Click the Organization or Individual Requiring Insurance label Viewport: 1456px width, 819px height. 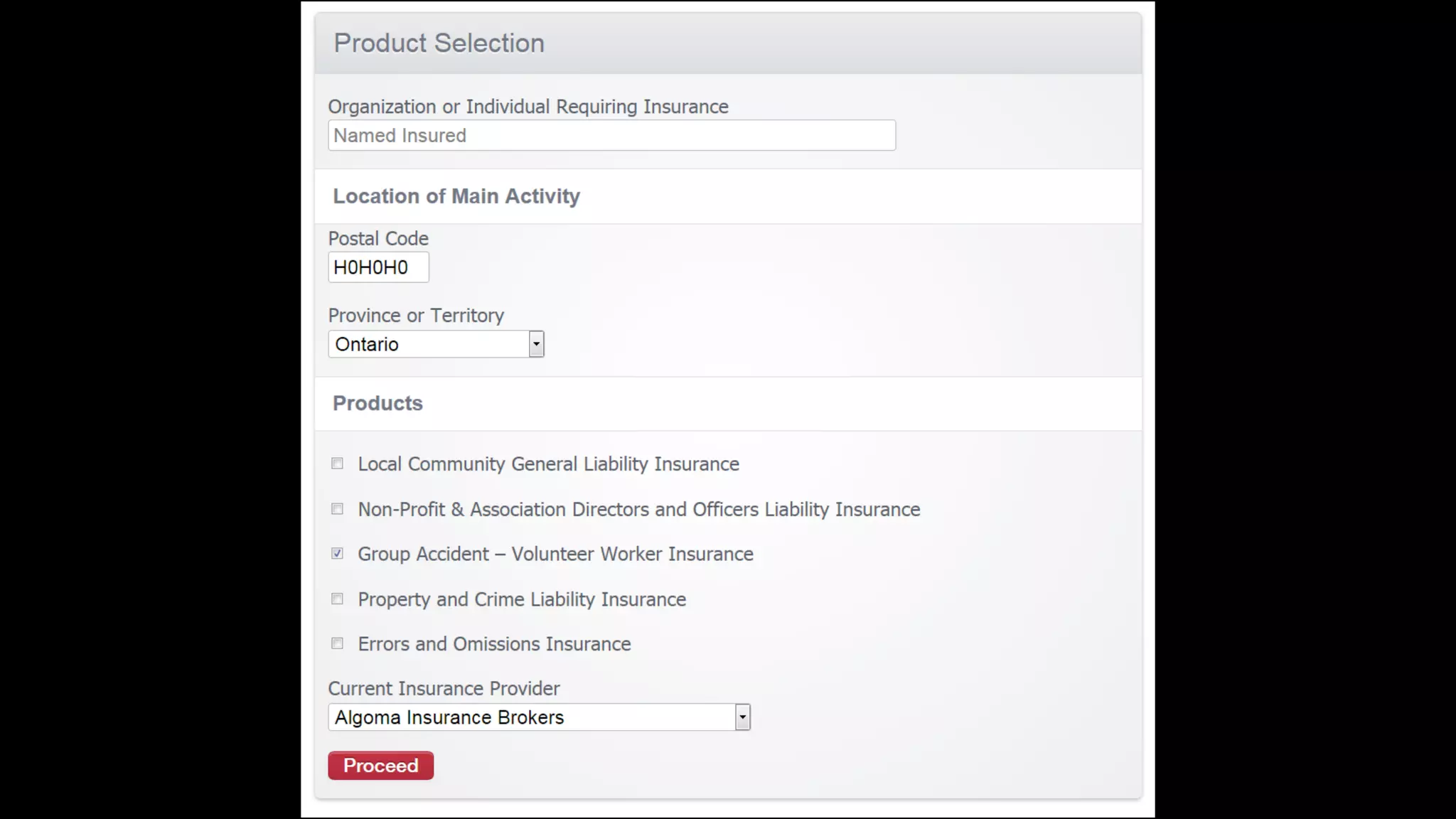coord(528,107)
